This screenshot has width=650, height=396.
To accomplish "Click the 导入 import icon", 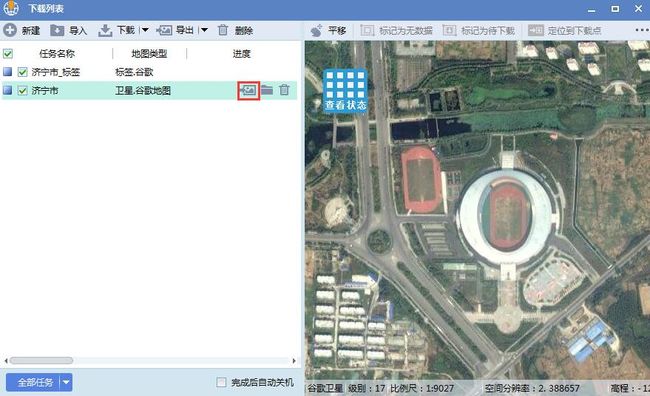I will [57, 30].
